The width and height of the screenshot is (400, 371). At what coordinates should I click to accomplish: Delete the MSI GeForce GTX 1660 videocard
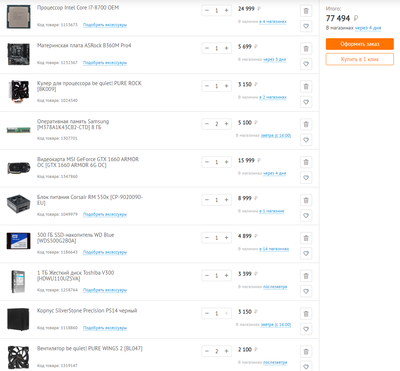click(306, 162)
